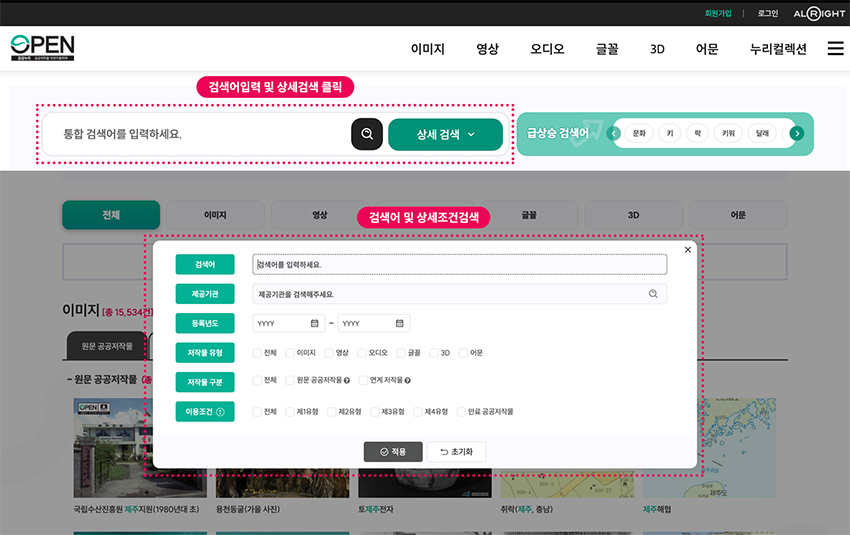Open the 누리컬렉션 navigation menu
This screenshot has height=535, width=850.
[778, 49]
